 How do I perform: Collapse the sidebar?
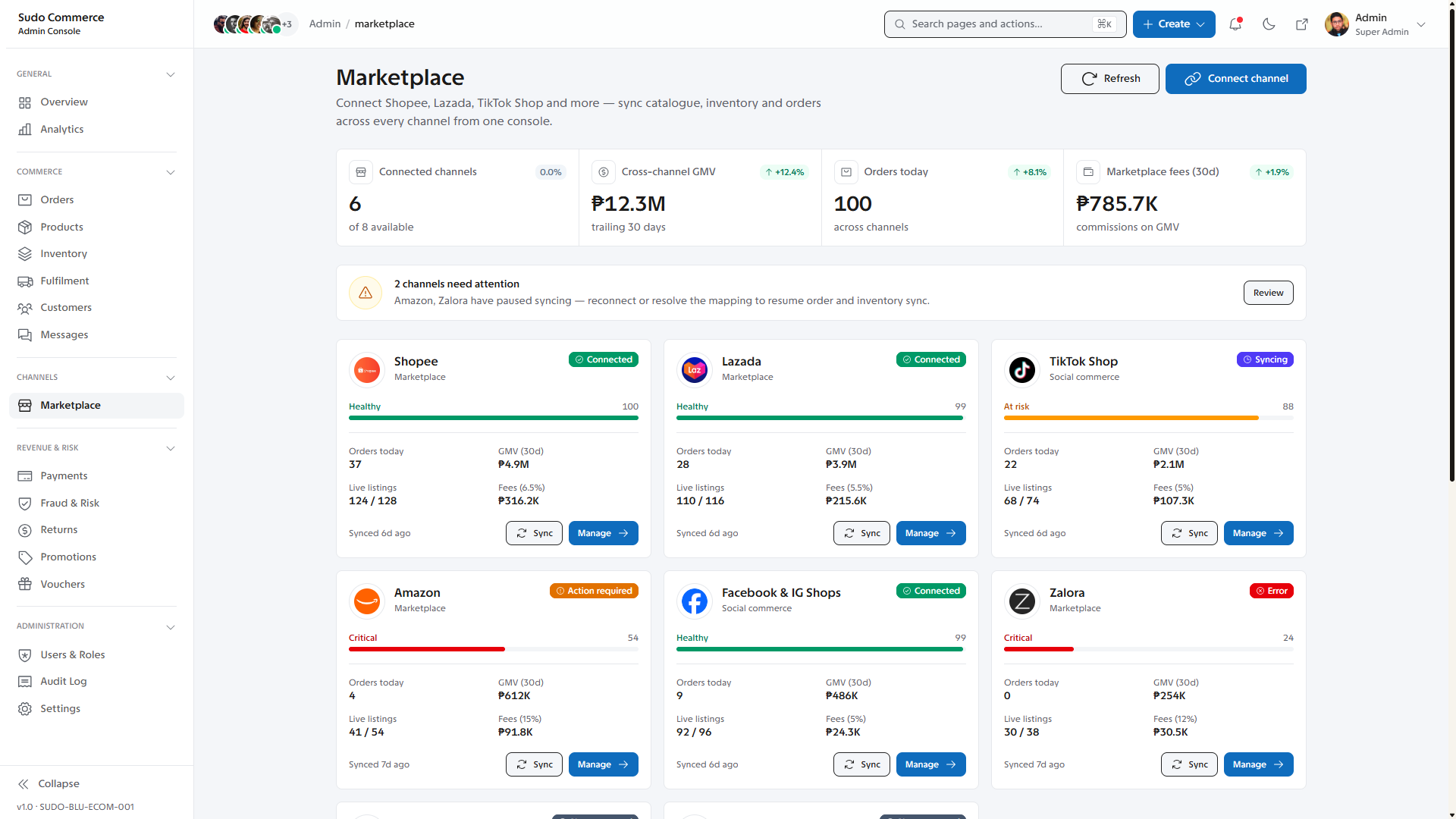point(49,784)
